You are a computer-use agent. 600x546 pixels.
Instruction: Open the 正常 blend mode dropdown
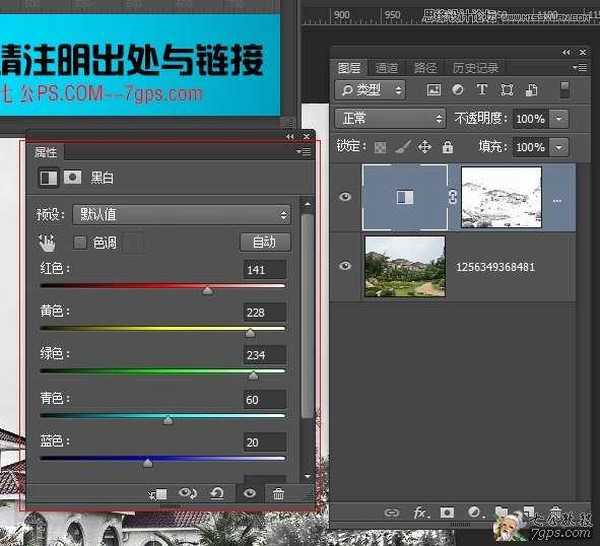[390, 118]
